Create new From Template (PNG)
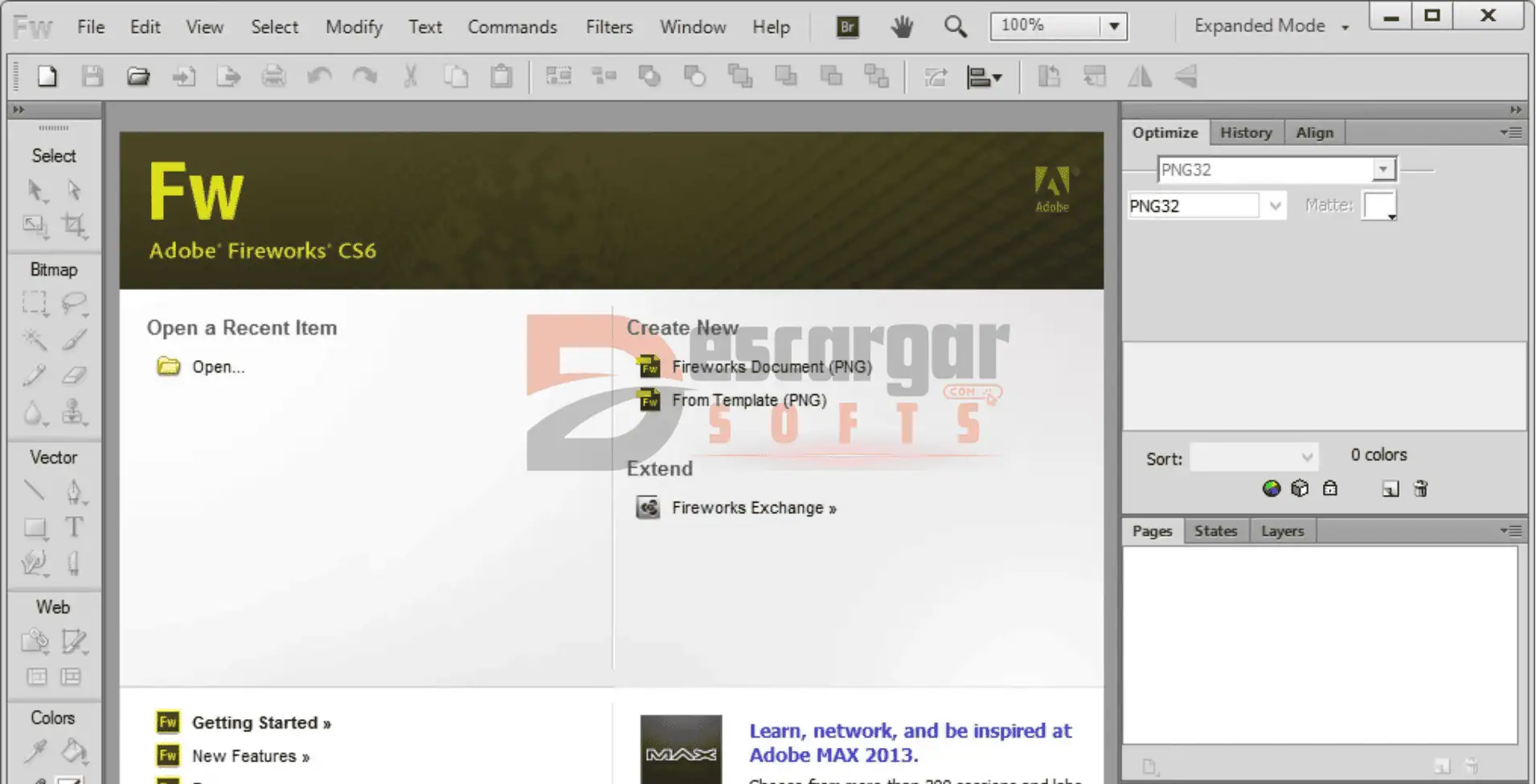The height and width of the screenshot is (784, 1536). coord(749,400)
